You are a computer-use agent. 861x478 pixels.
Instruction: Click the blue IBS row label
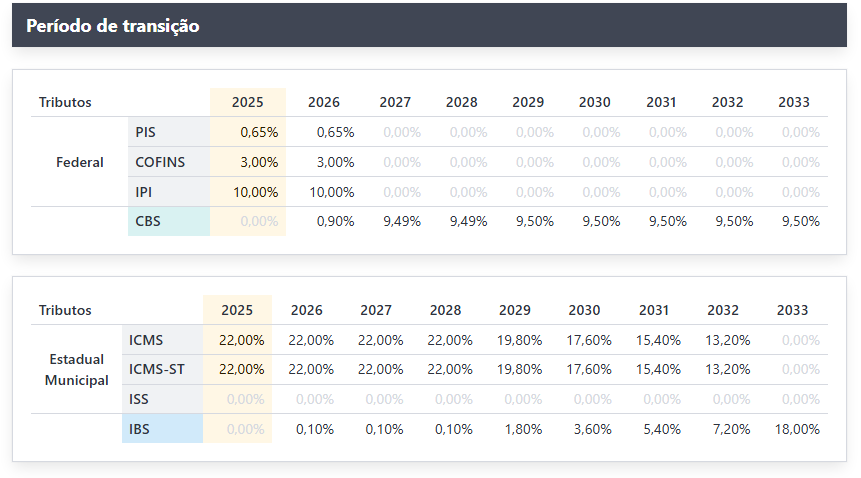coord(140,429)
